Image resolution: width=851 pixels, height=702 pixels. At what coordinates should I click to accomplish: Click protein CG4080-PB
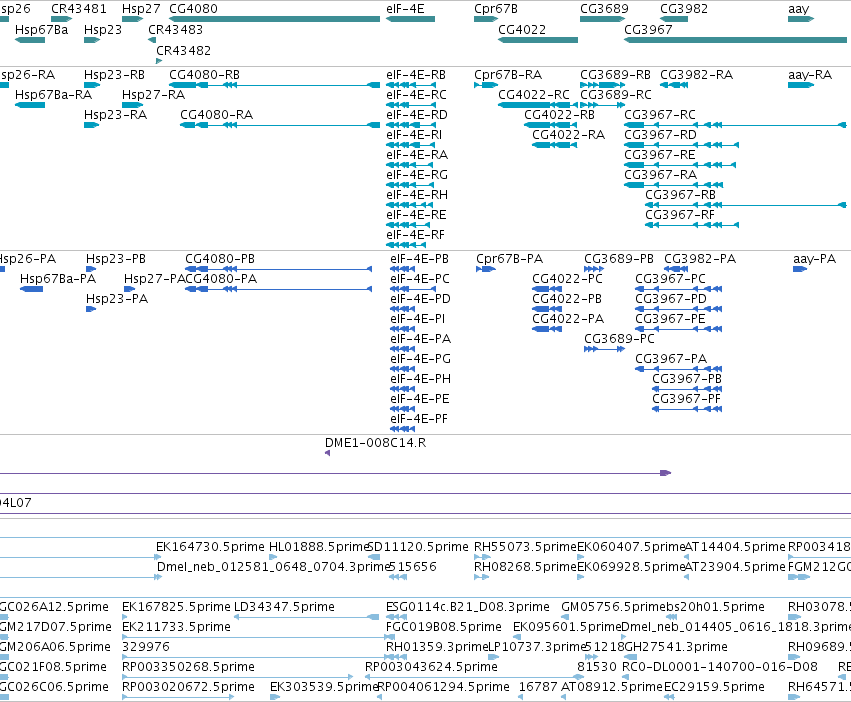pos(278,269)
